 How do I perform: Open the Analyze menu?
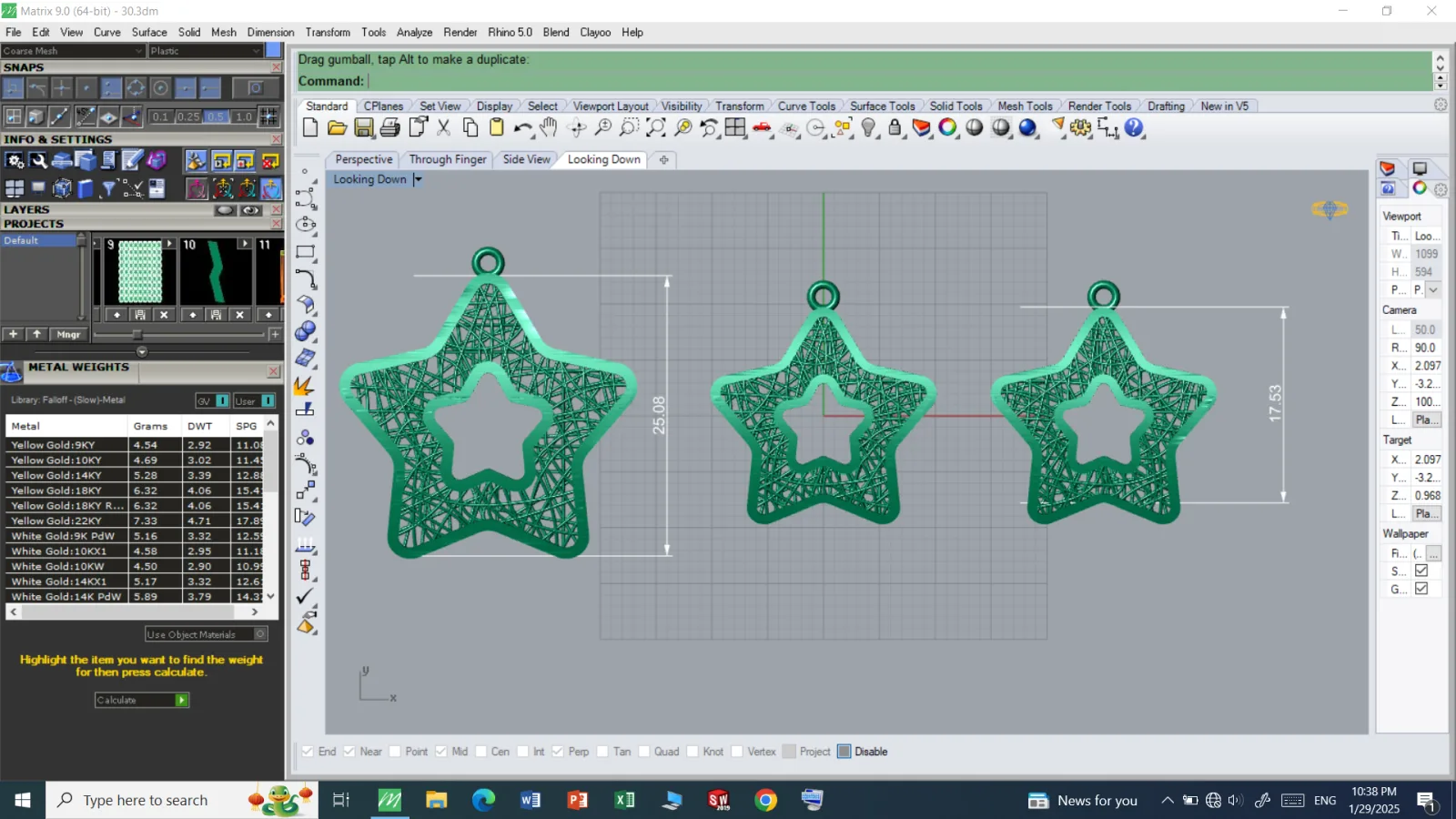pos(414,32)
